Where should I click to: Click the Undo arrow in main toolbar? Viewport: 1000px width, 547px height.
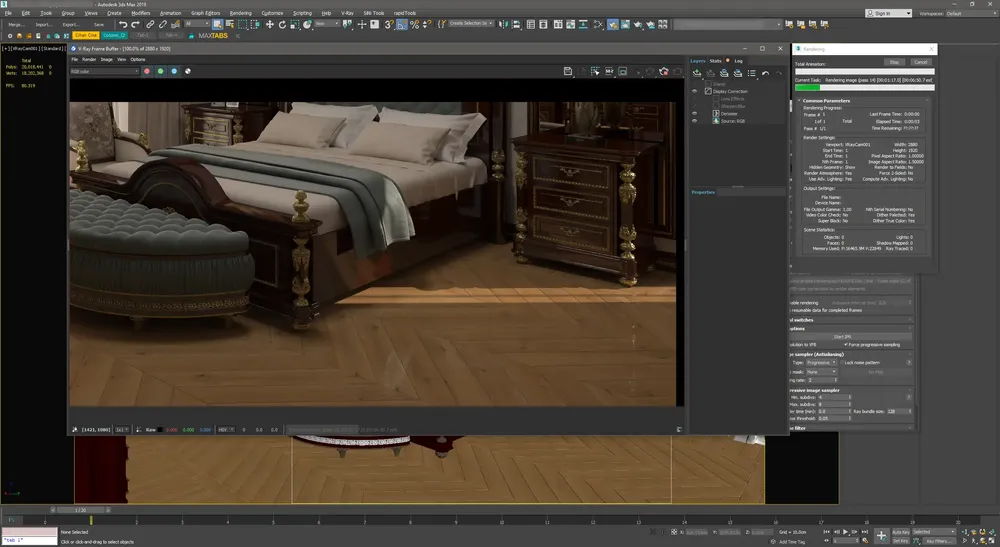click(122, 24)
